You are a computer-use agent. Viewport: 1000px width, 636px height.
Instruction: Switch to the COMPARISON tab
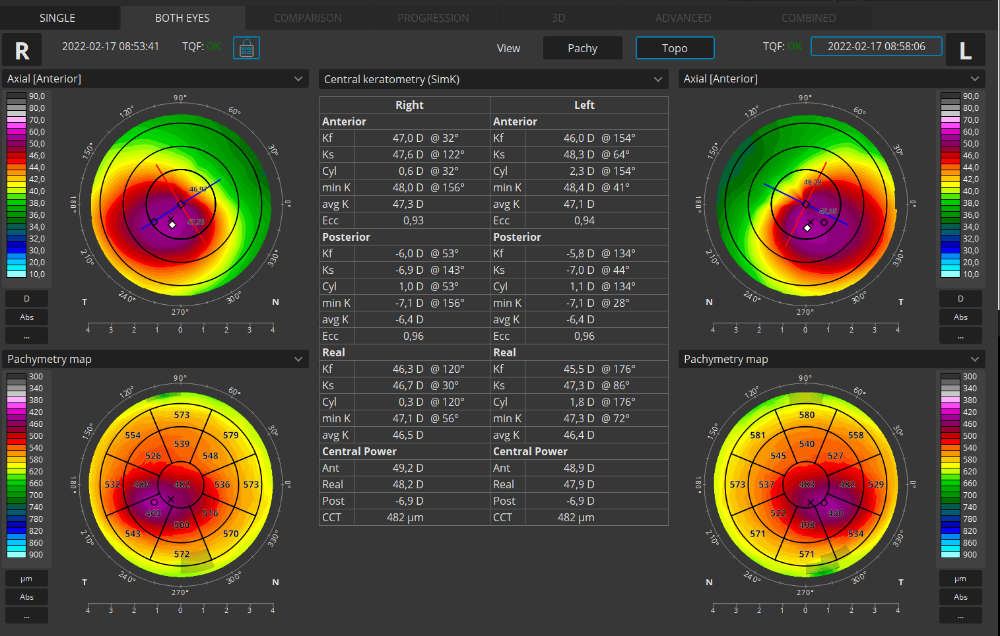point(307,18)
